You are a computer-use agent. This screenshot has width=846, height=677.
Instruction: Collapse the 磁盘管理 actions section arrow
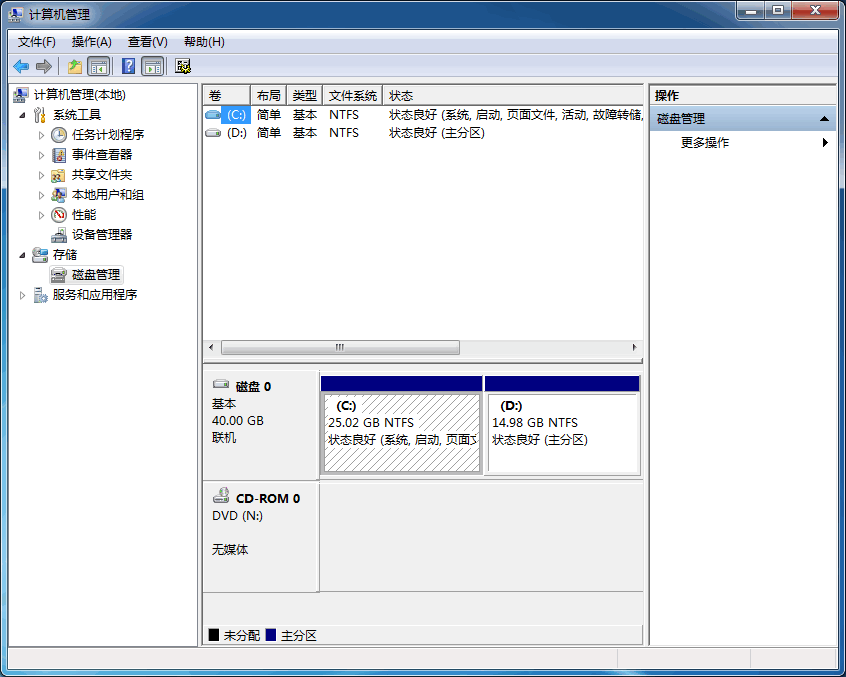click(824, 119)
